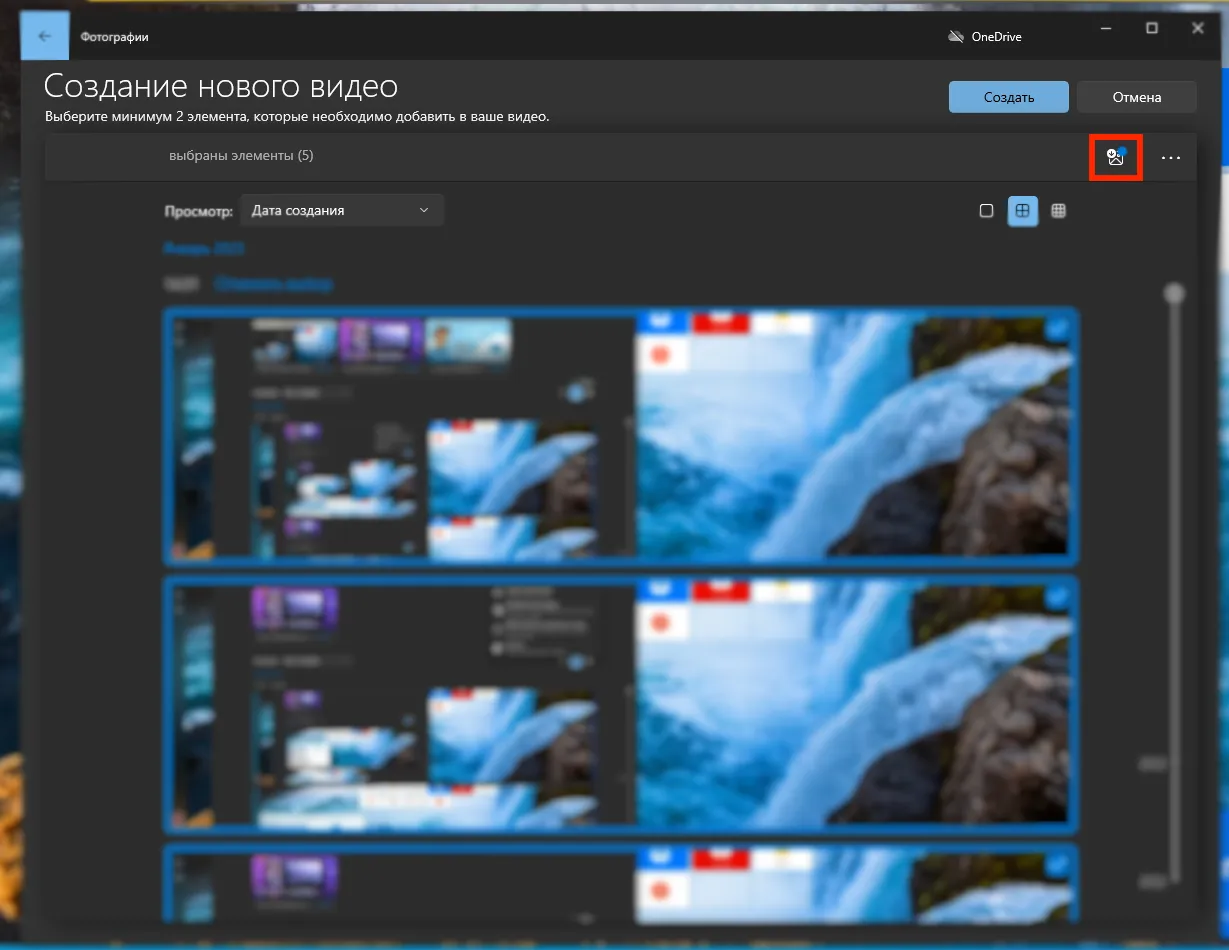1229x950 pixels.
Task: Switch to small dense grid view
Action: pos(1058,211)
